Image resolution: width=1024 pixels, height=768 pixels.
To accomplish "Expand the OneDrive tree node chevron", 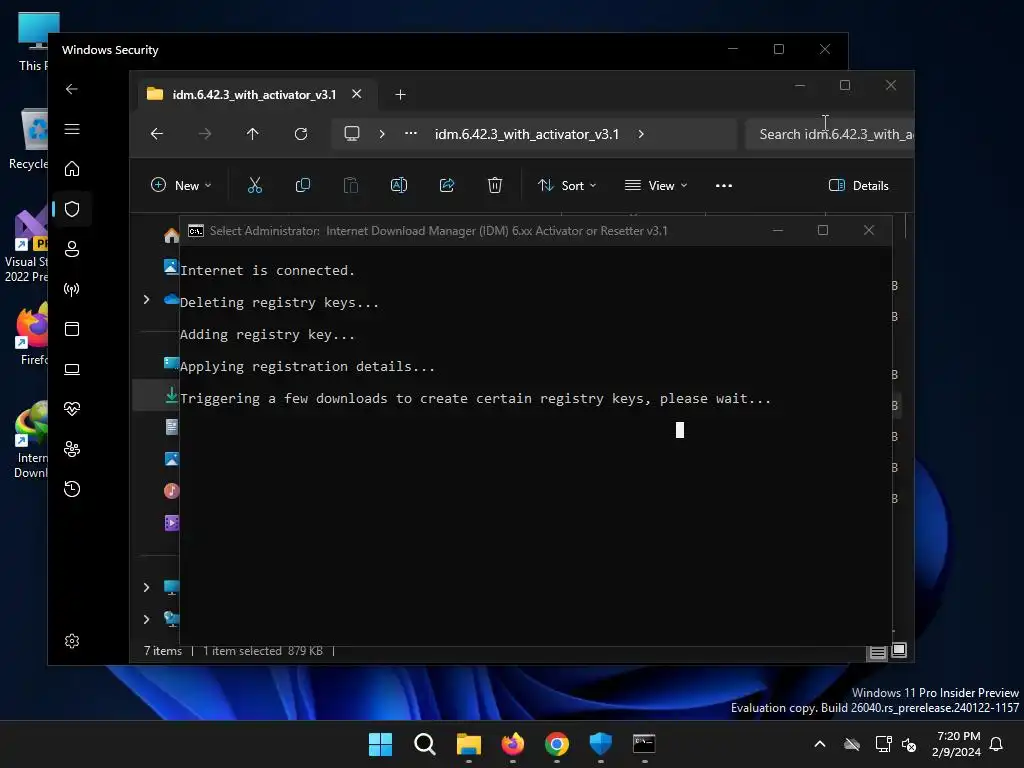I will 146,299.
